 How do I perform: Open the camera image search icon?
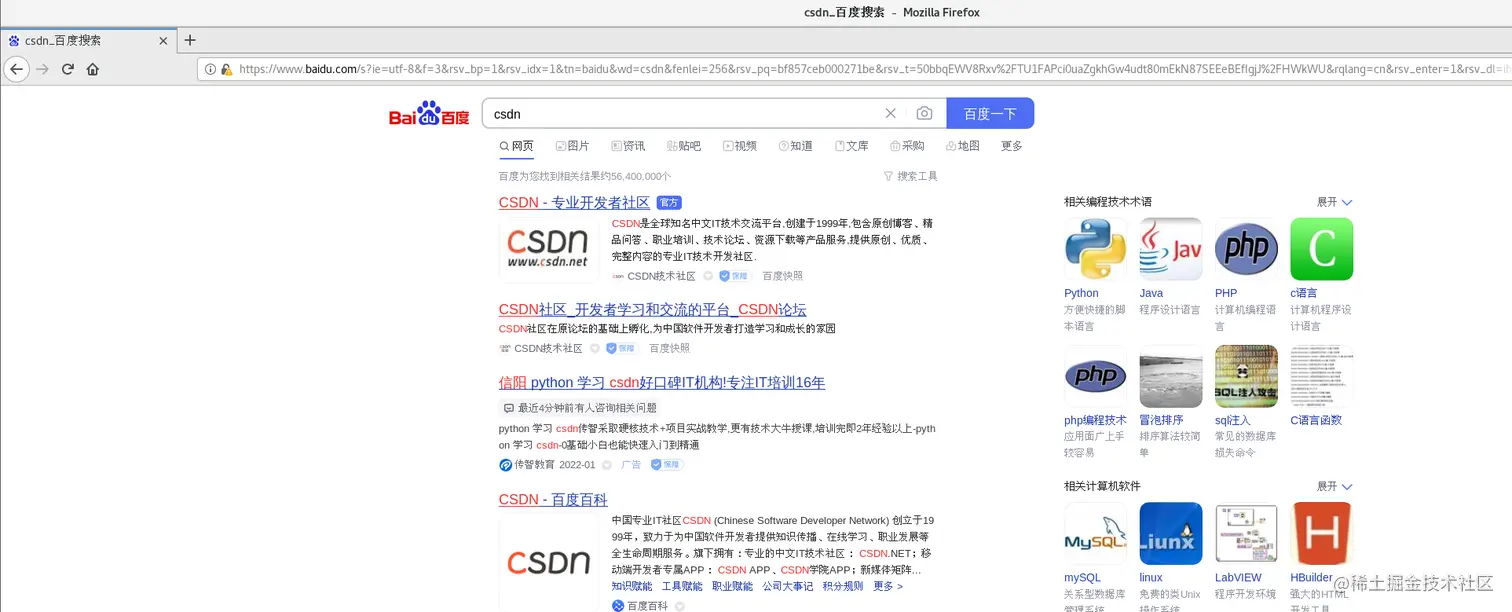tap(923, 113)
